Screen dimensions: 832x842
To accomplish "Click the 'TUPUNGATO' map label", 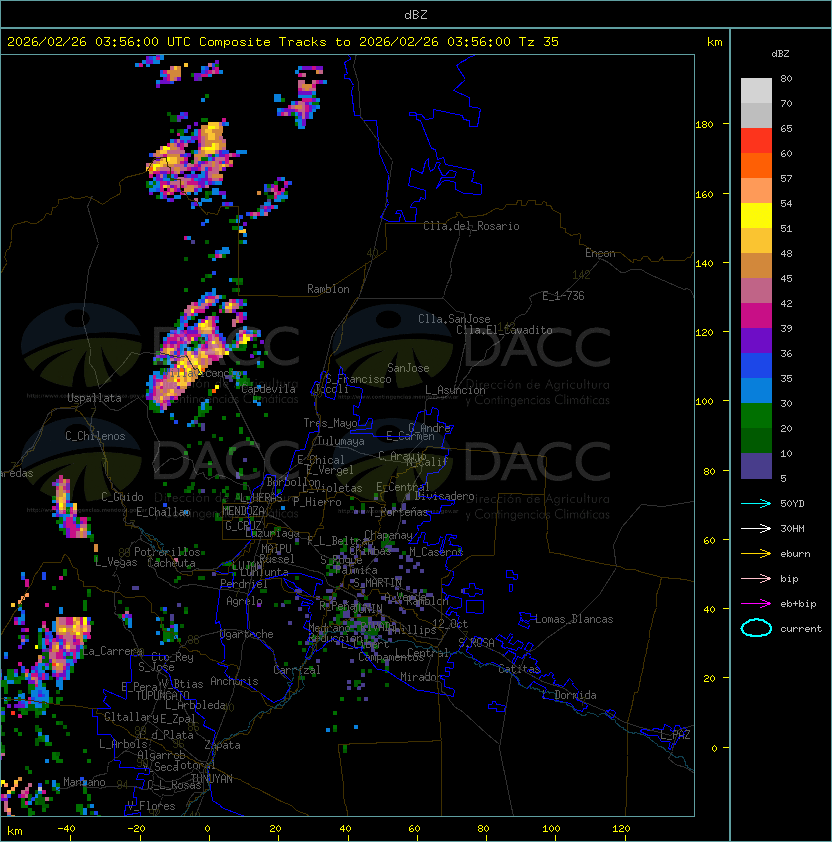I will click(x=162, y=695).
